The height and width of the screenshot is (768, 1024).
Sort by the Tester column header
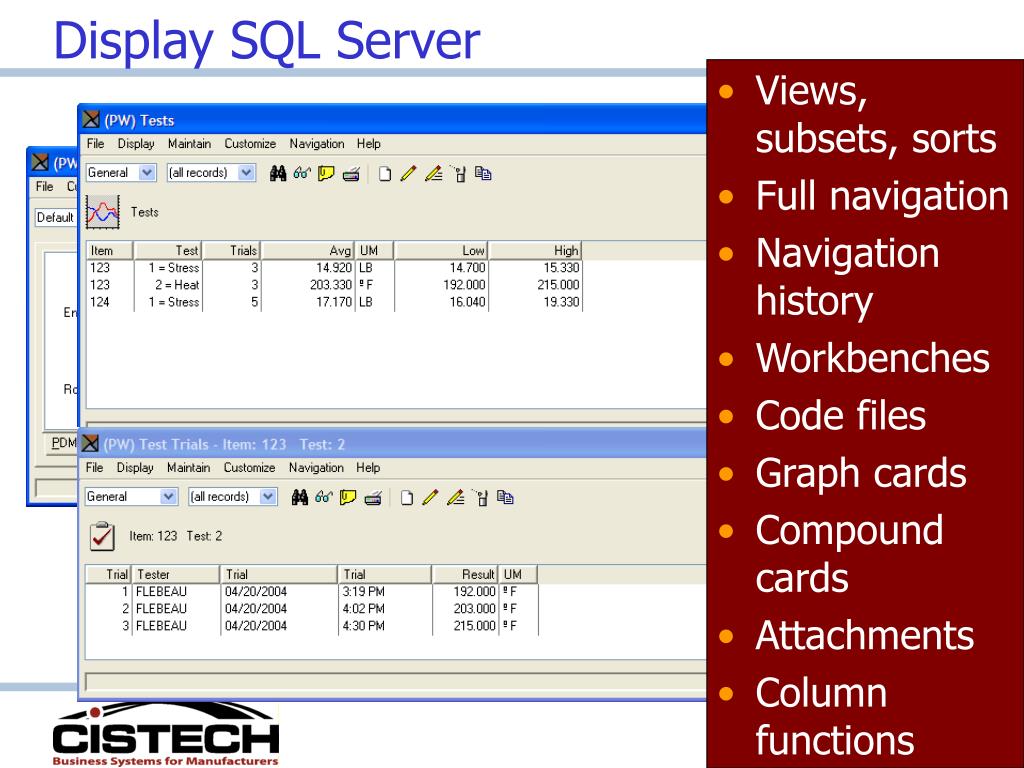(176, 574)
